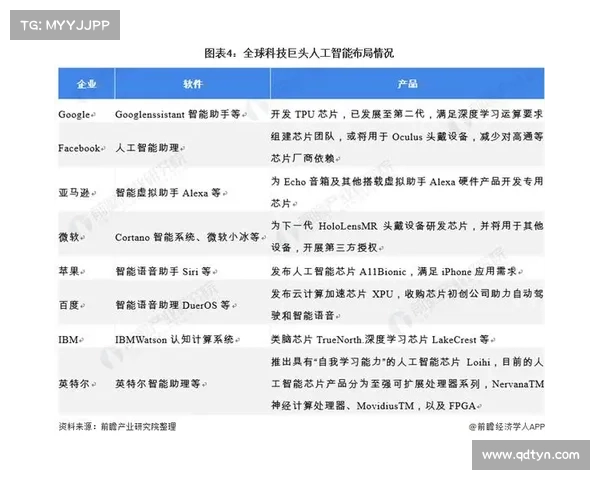600x480 pixels.
Task: Click the HoloLensMR 头戴设备 product line
Action: [x=407, y=226]
